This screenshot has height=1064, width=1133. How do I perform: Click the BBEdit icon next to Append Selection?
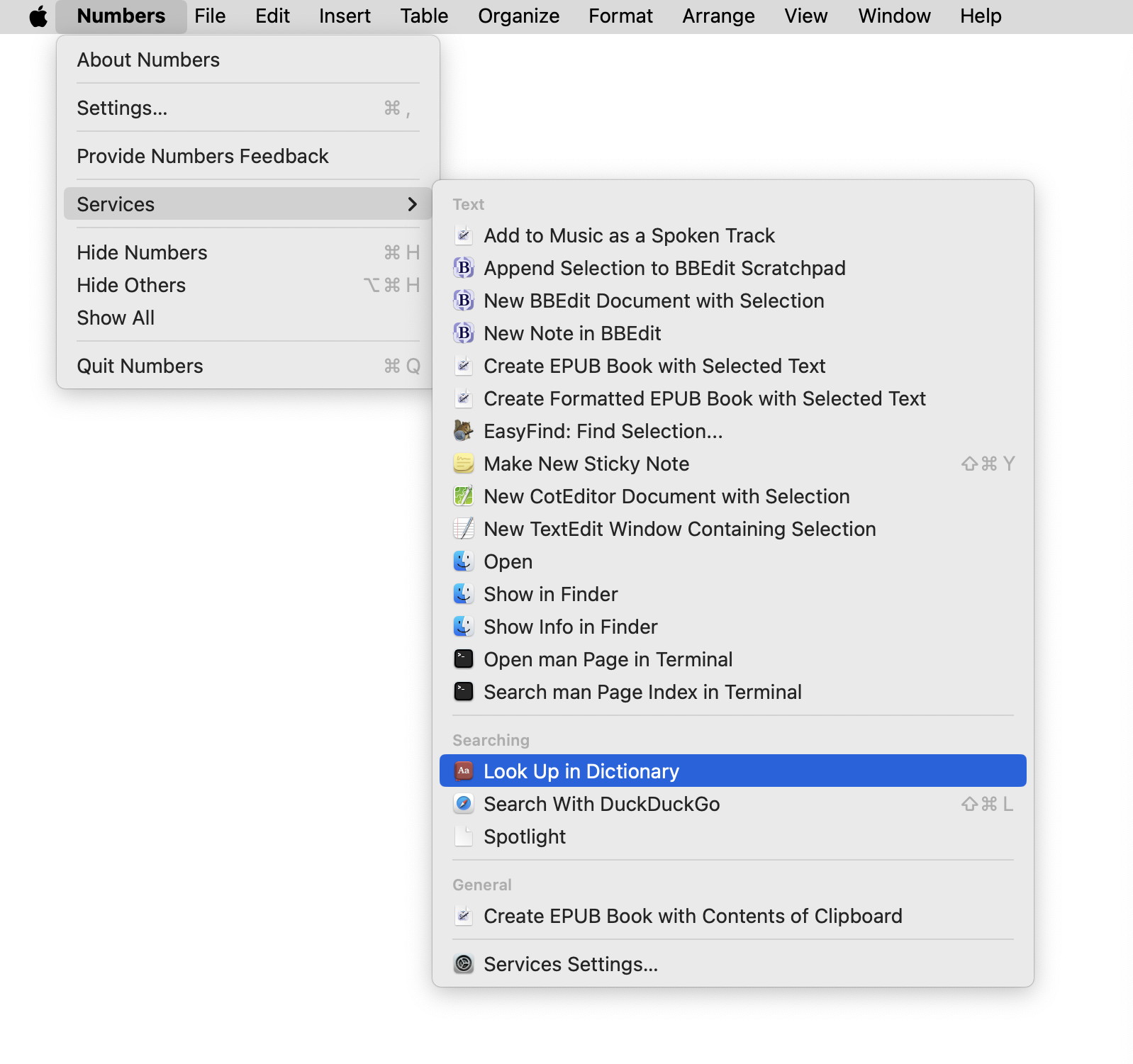(464, 268)
